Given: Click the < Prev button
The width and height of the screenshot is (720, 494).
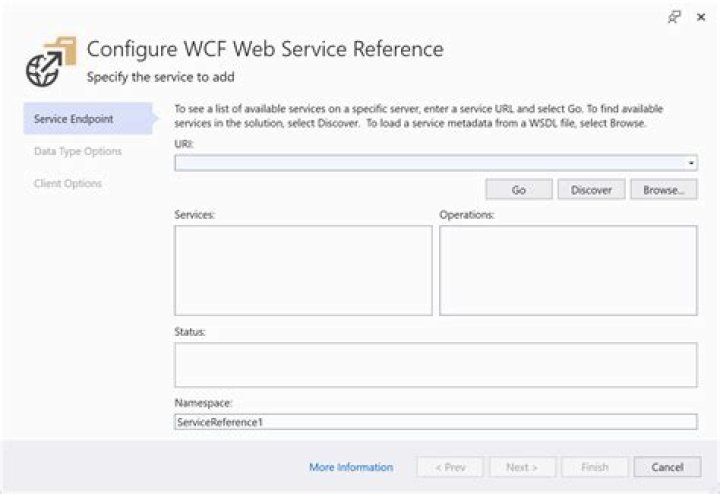Looking at the screenshot, I should coord(450,467).
